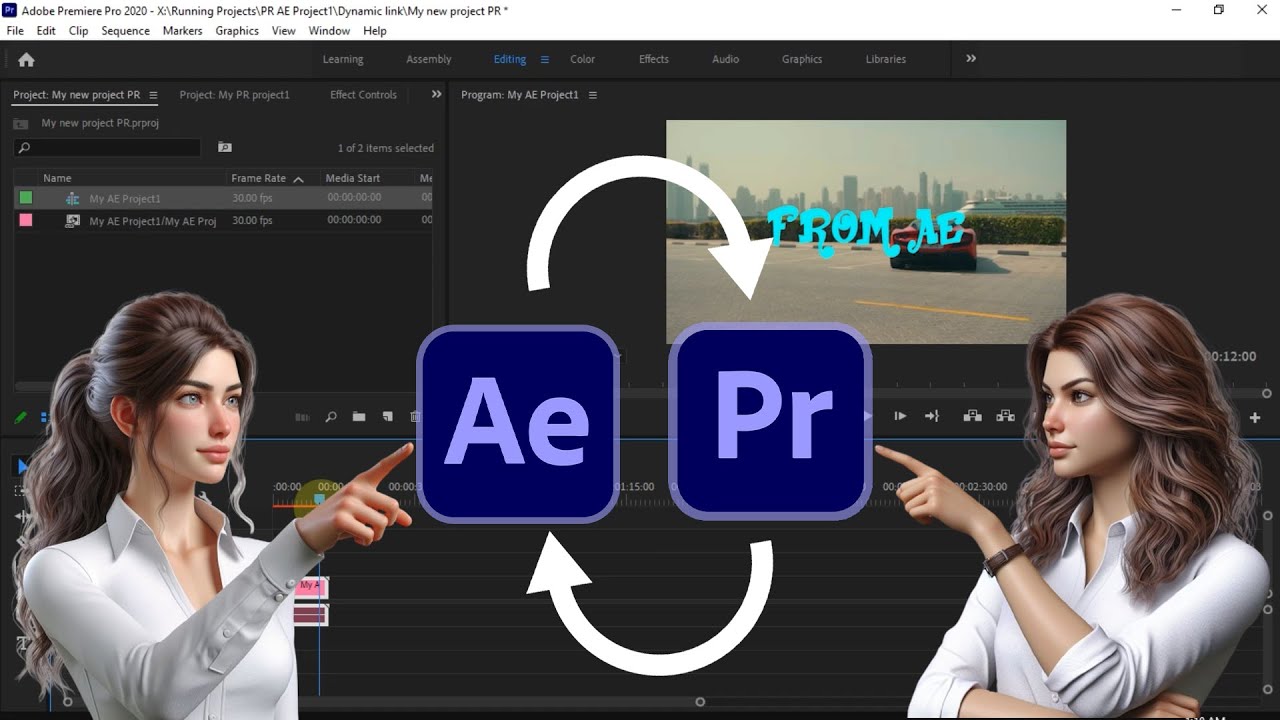Select the My AE Project1/My AE Proj item

point(153,221)
